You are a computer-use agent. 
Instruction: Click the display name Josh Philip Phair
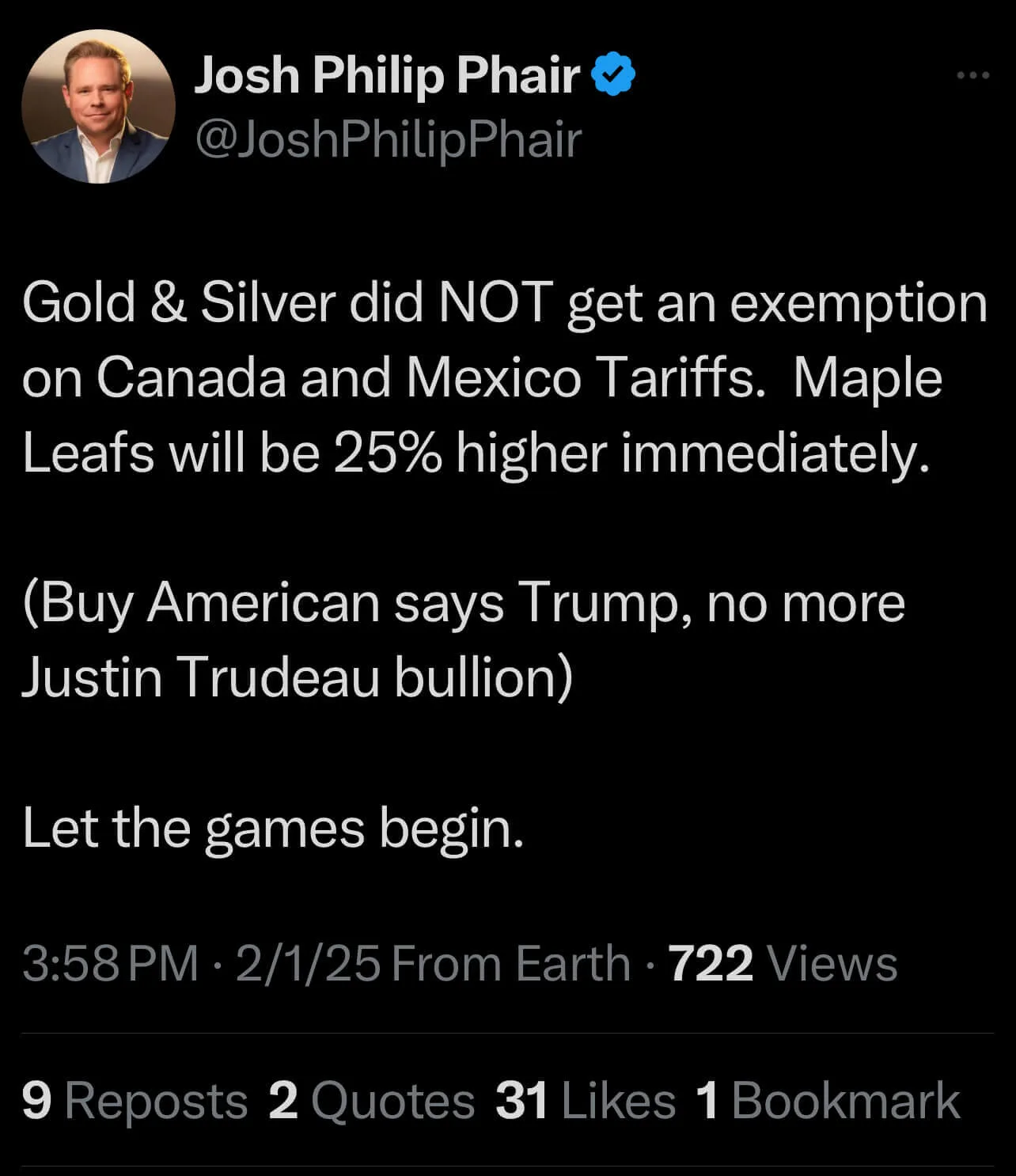[388, 76]
